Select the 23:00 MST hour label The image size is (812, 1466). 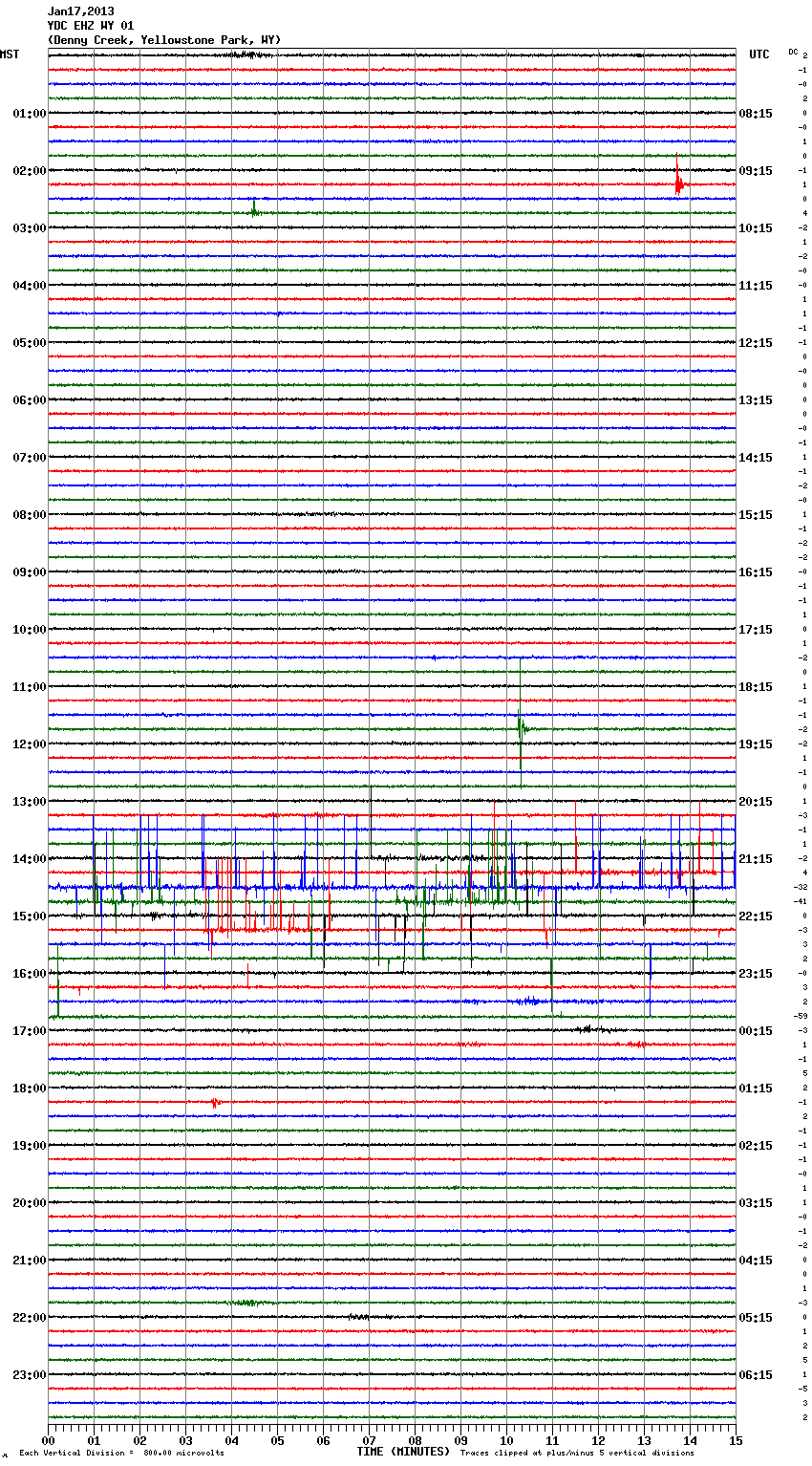click(x=29, y=1375)
